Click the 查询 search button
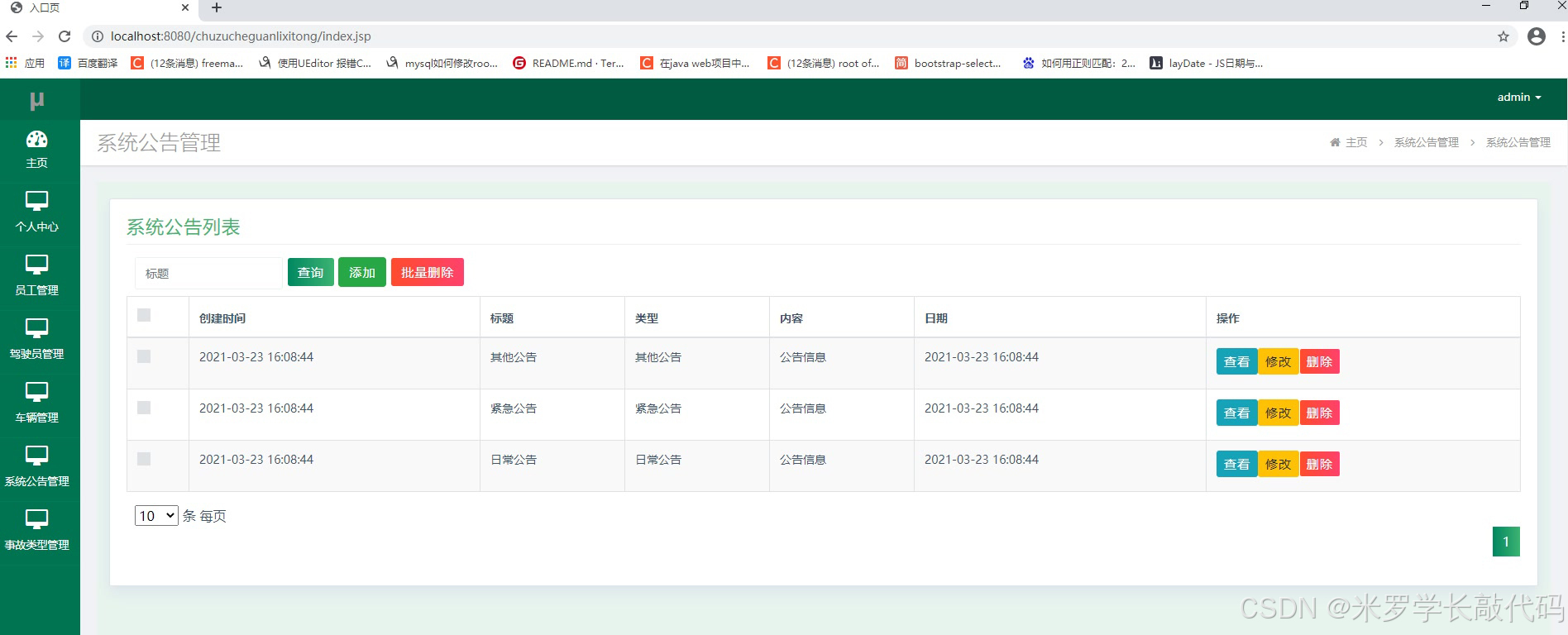 tap(311, 272)
